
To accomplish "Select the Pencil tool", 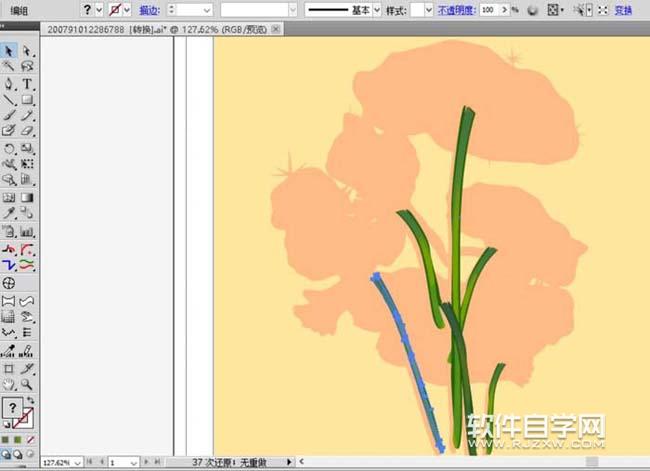I will point(27,115).
